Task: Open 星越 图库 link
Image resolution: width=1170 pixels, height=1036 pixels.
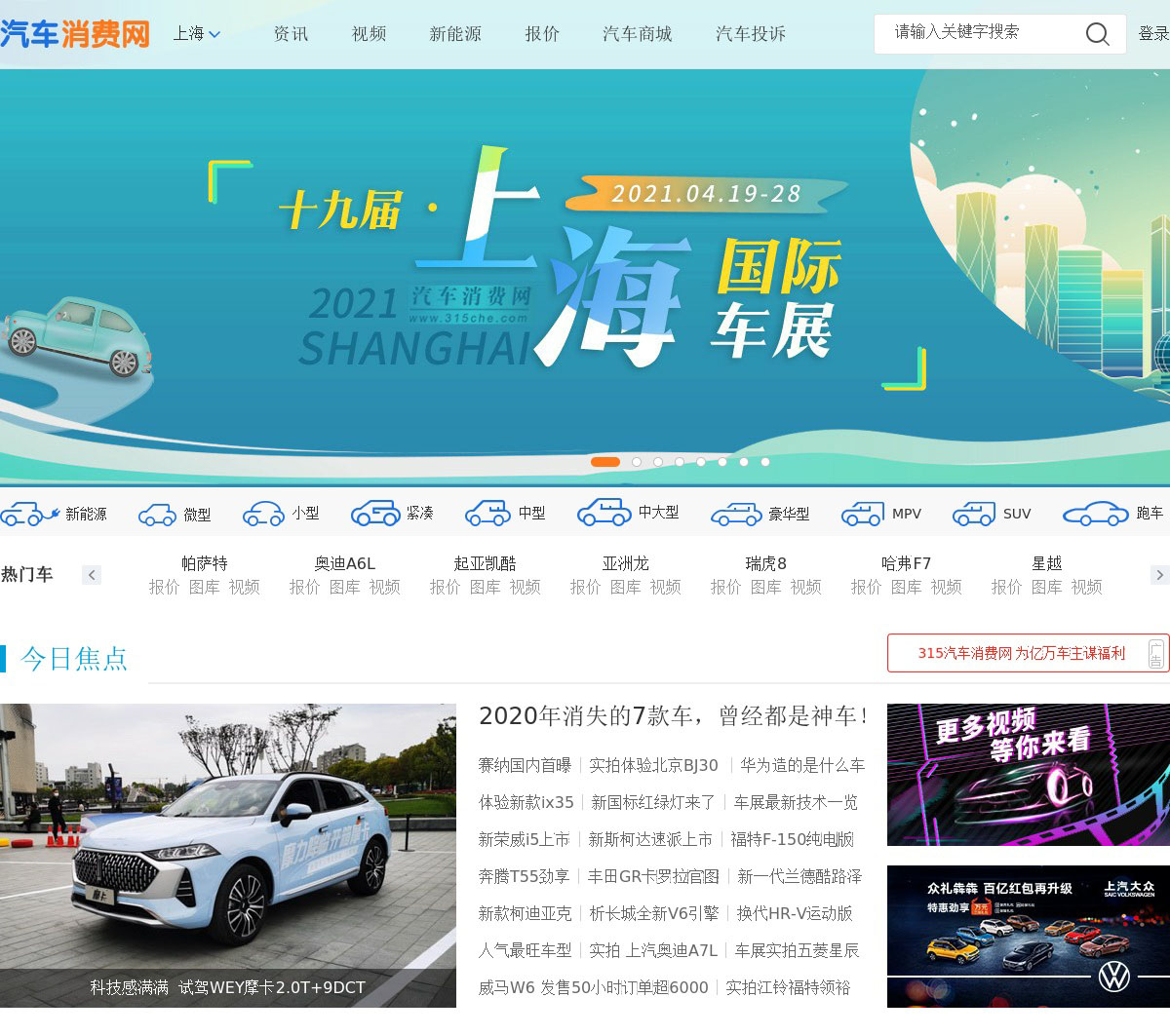Action: [1046, 587]
